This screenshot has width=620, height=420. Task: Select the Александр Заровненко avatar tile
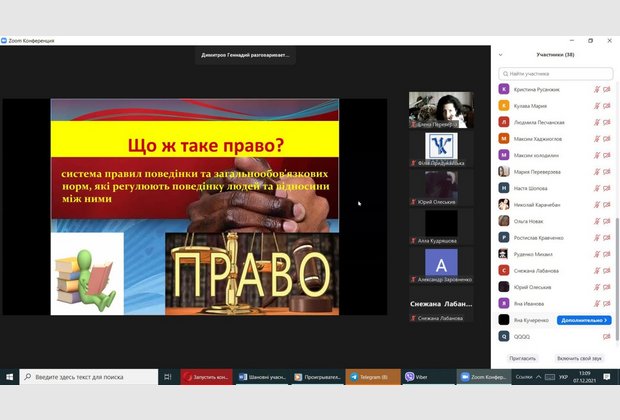coord(441,265)
